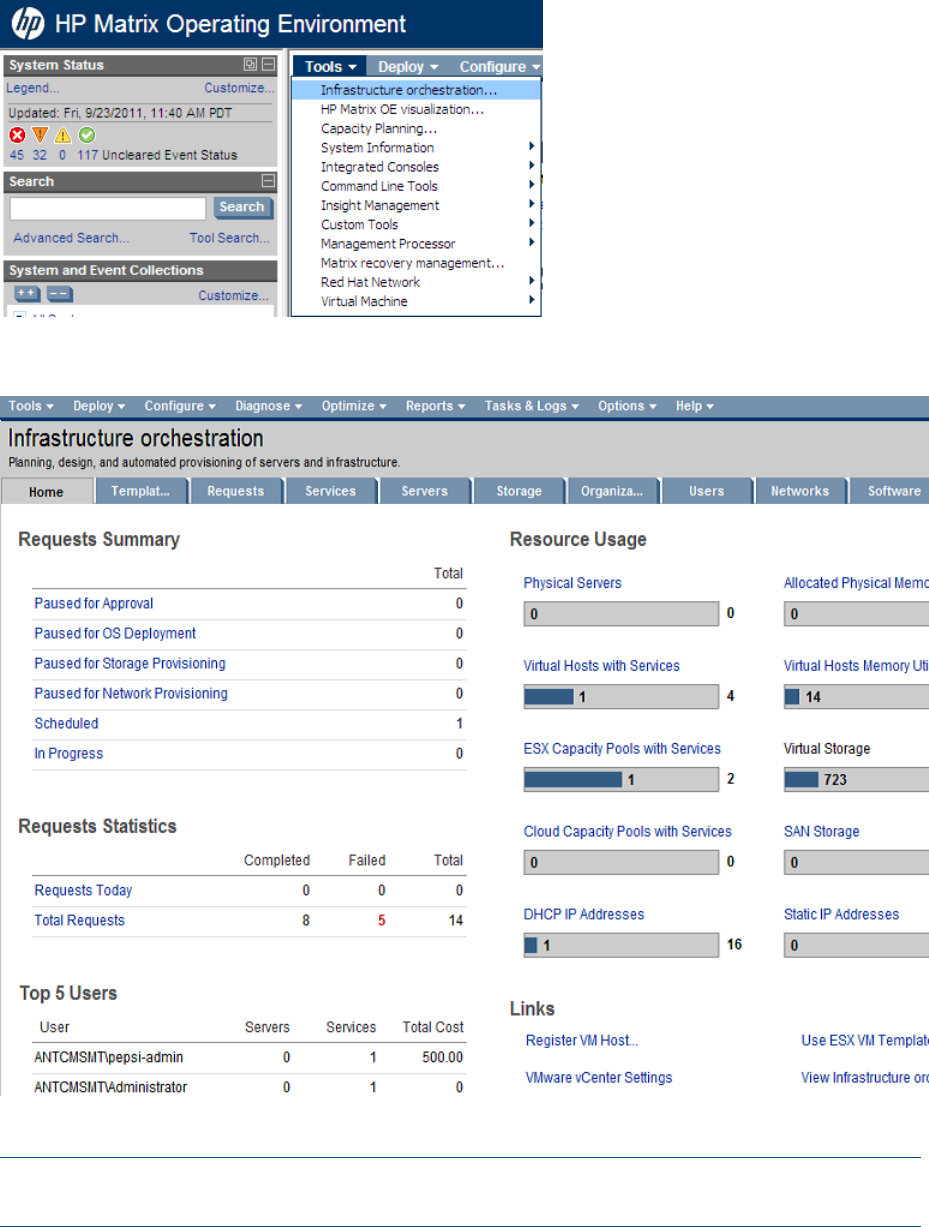Minimize the Search panel

click(x=267, y=182)
